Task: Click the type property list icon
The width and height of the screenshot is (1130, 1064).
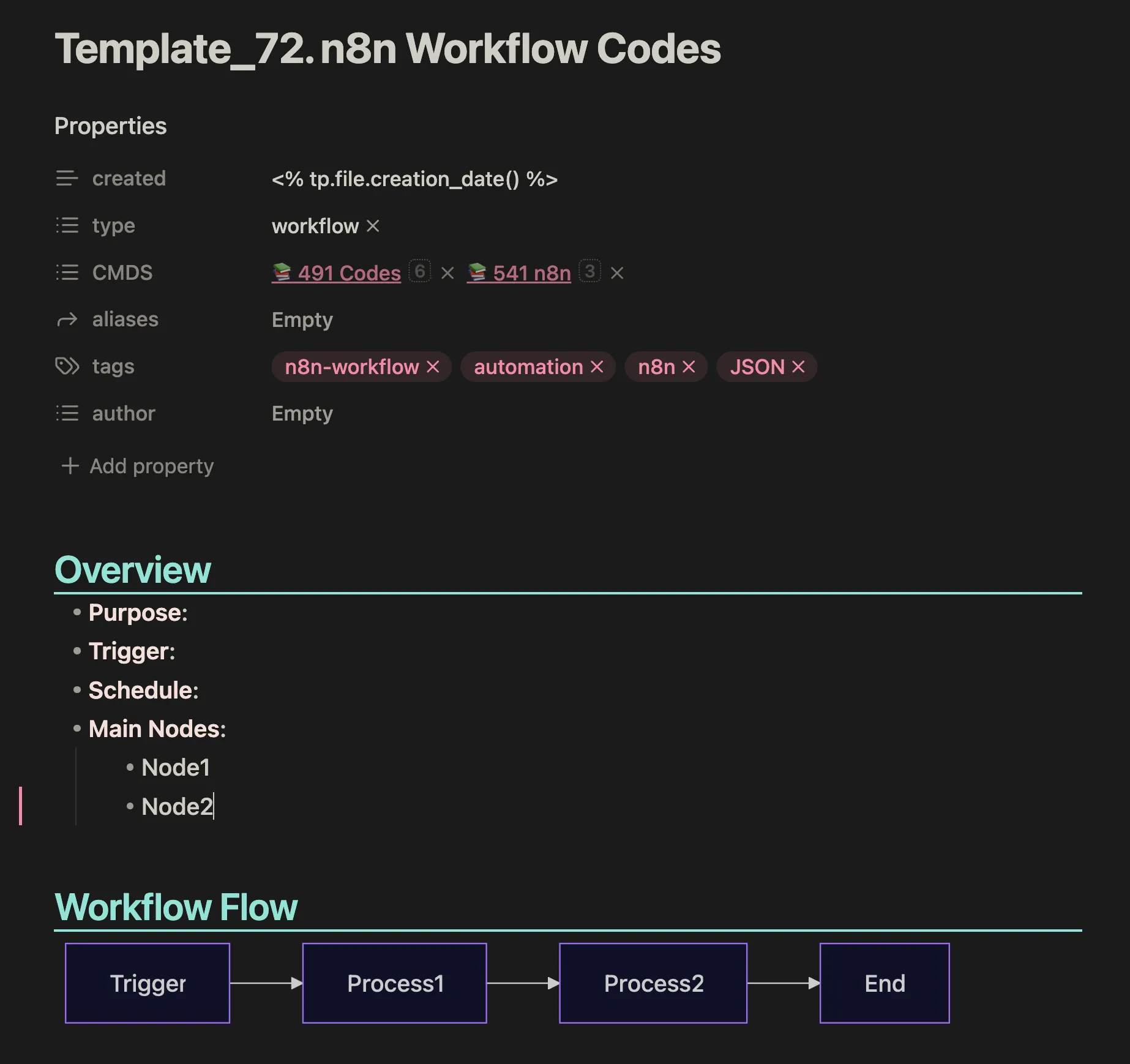Action: [67, 225]
